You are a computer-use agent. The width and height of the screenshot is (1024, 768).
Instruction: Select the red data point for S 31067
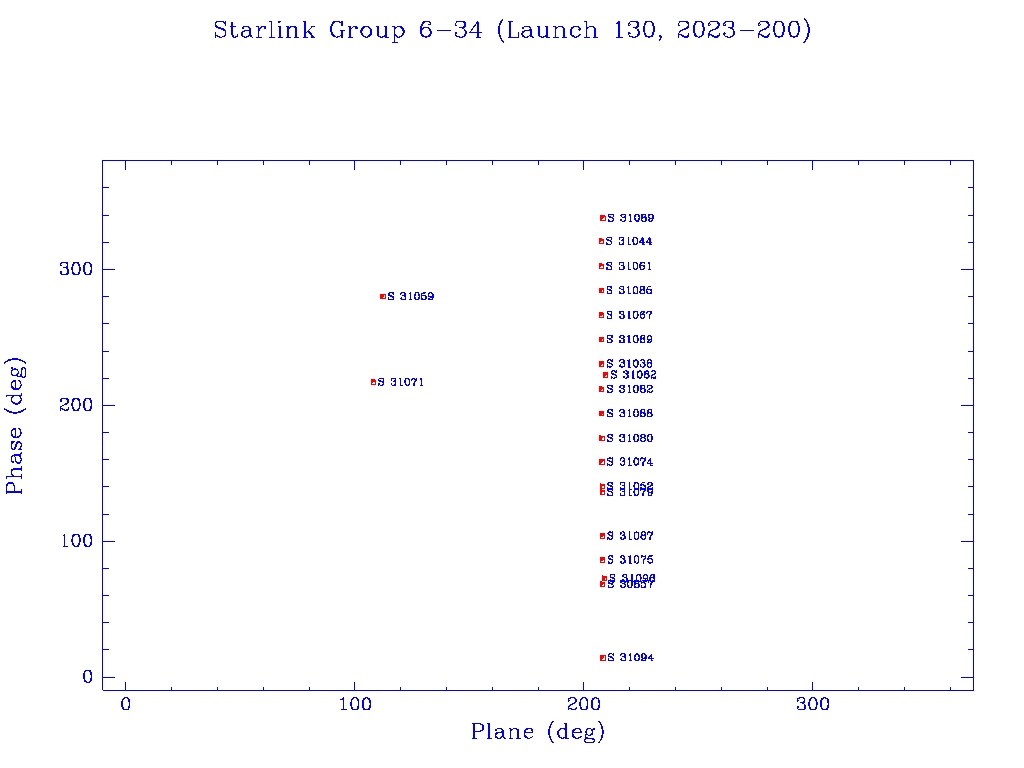(x=601, y=315)
